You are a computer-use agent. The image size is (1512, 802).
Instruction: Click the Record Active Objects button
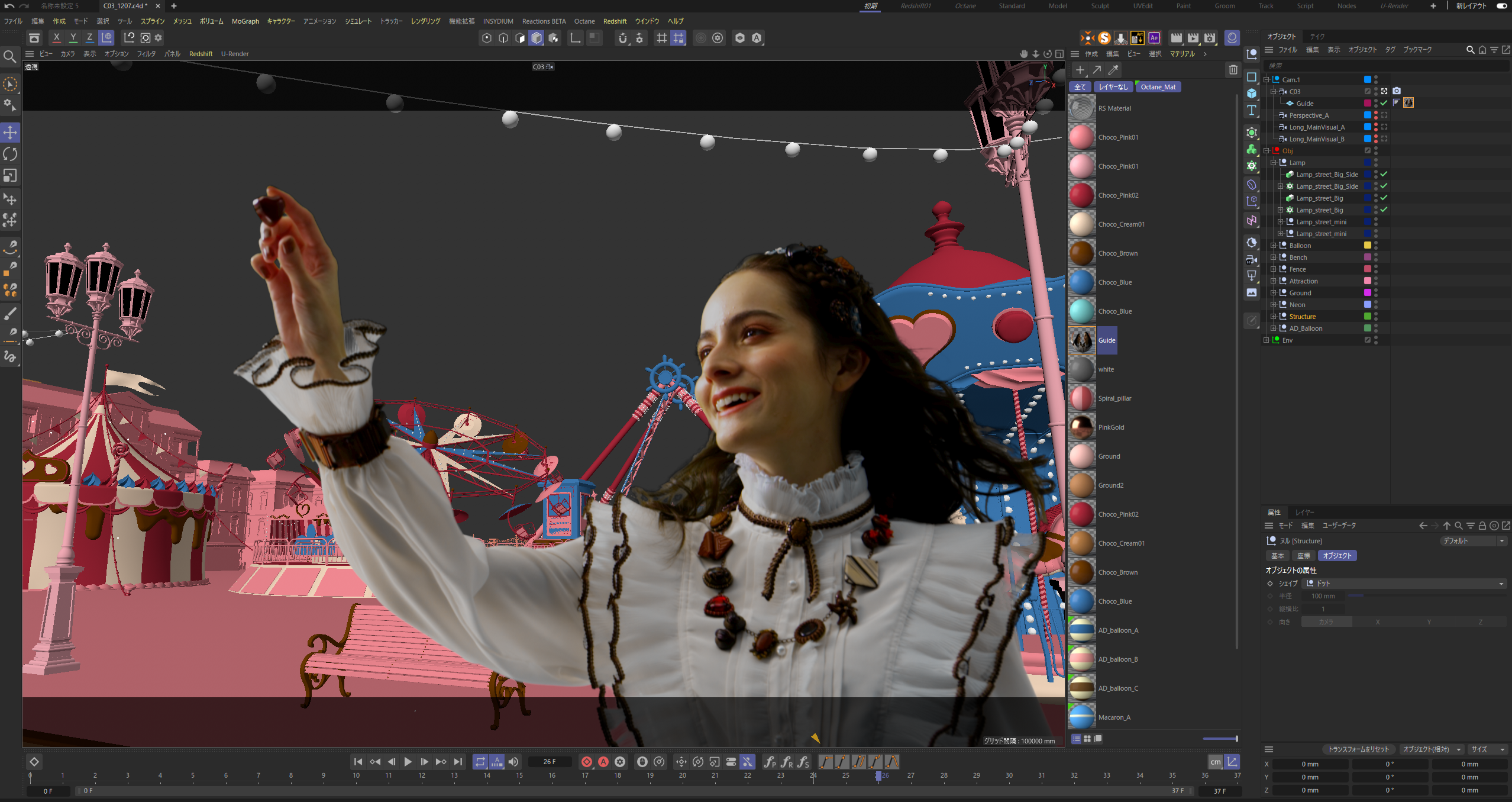pos(586,762)
